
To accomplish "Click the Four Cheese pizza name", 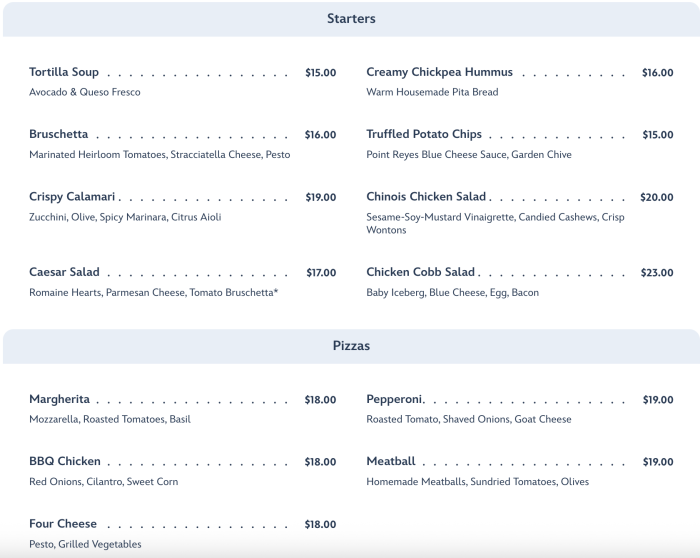I will click(63, 524).
